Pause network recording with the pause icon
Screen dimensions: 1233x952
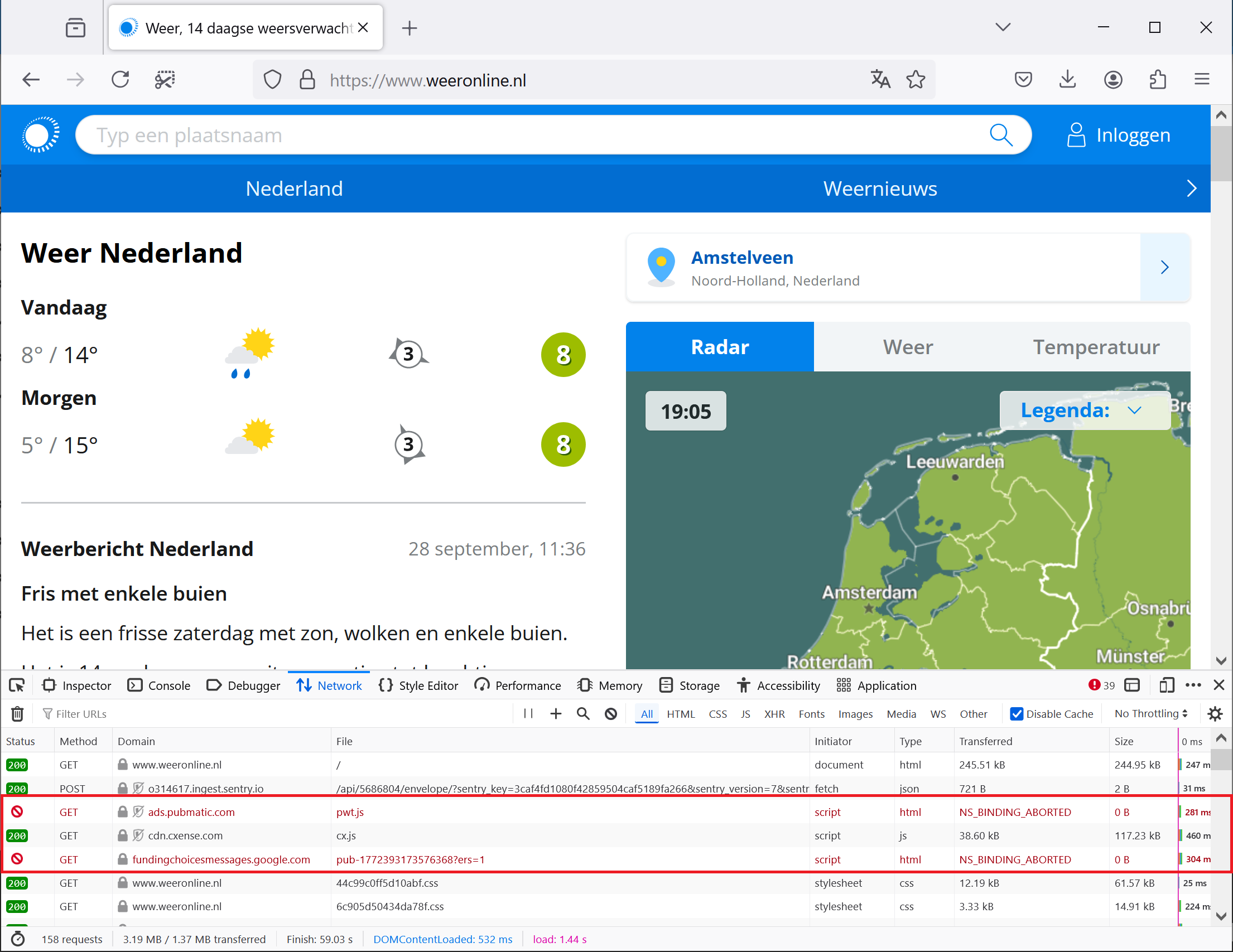pyautogui.click(x=528, y=714)
